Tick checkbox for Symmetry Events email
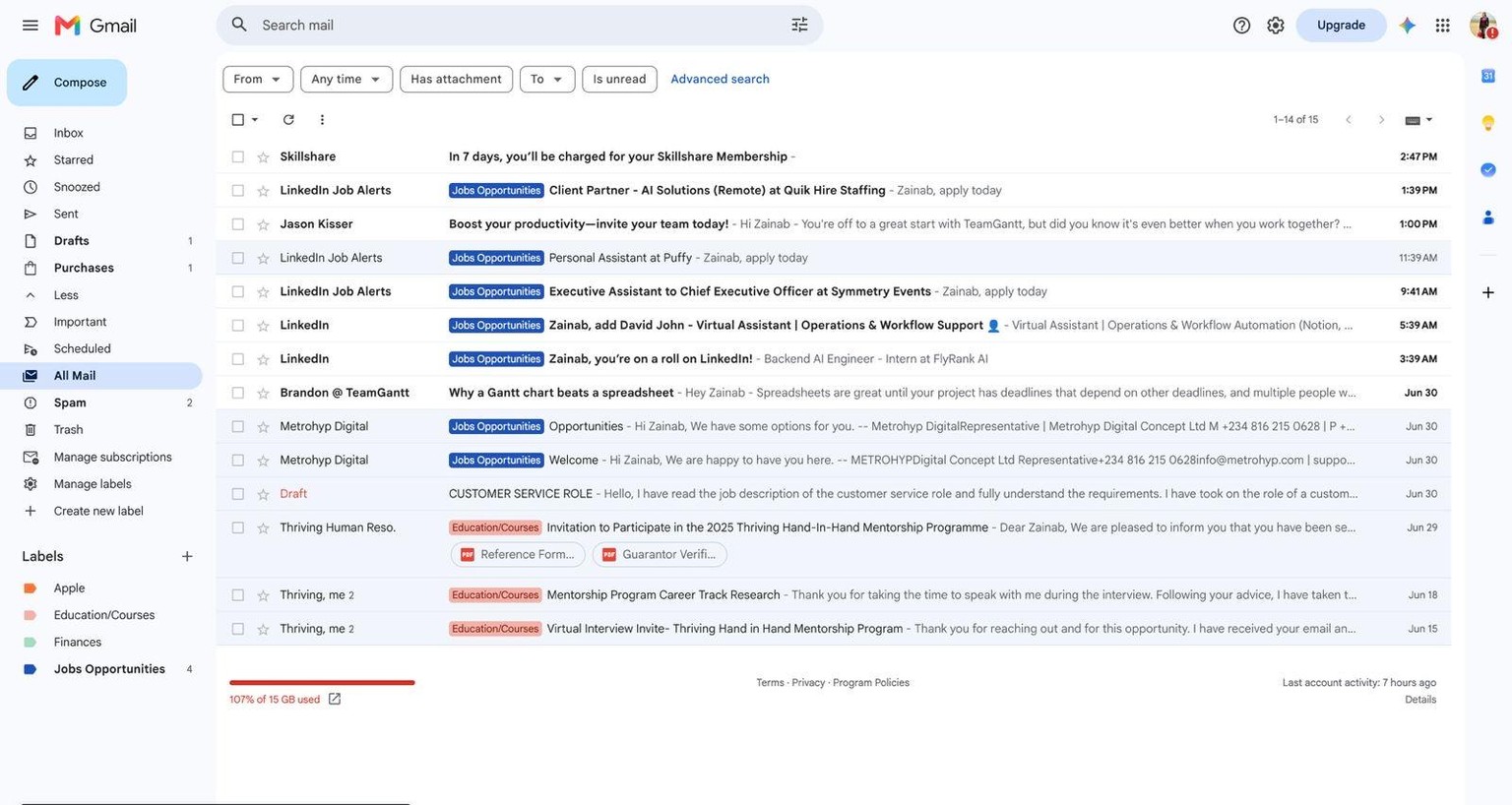Image resolution: width=1512 pixels, height=805 pixels. [237, 291]
